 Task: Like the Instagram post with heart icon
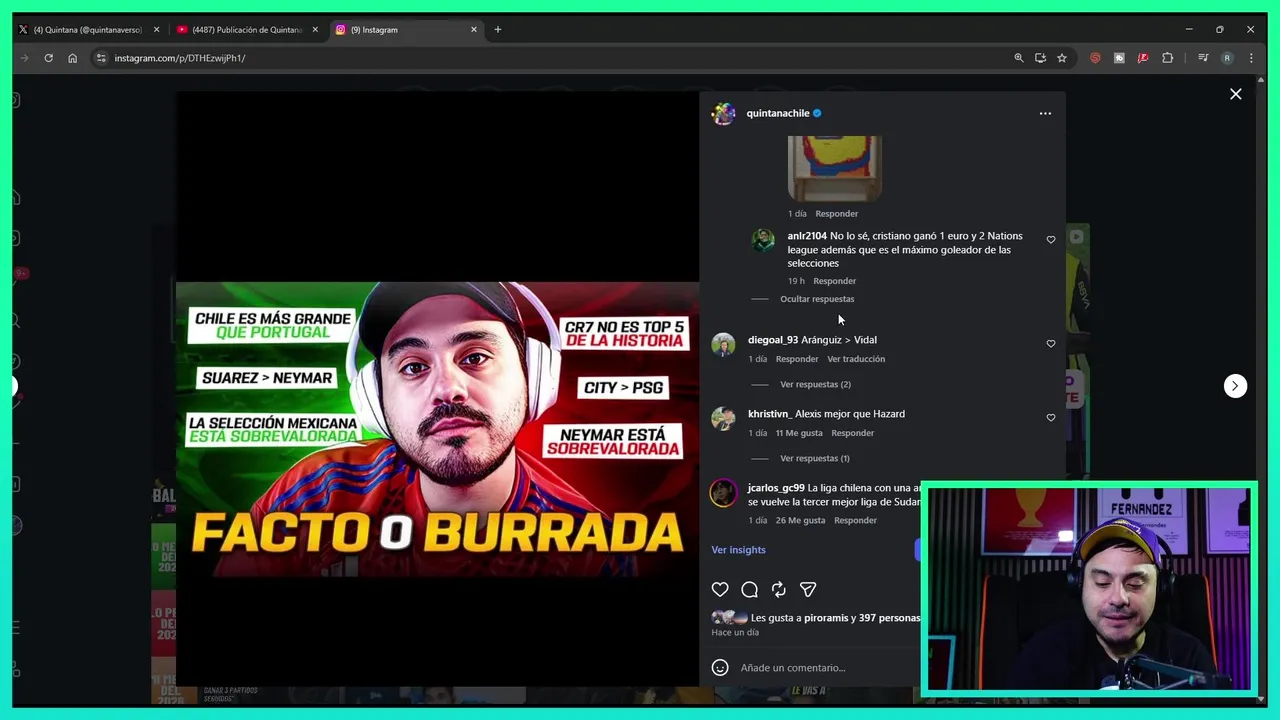[x=720, y=590]
